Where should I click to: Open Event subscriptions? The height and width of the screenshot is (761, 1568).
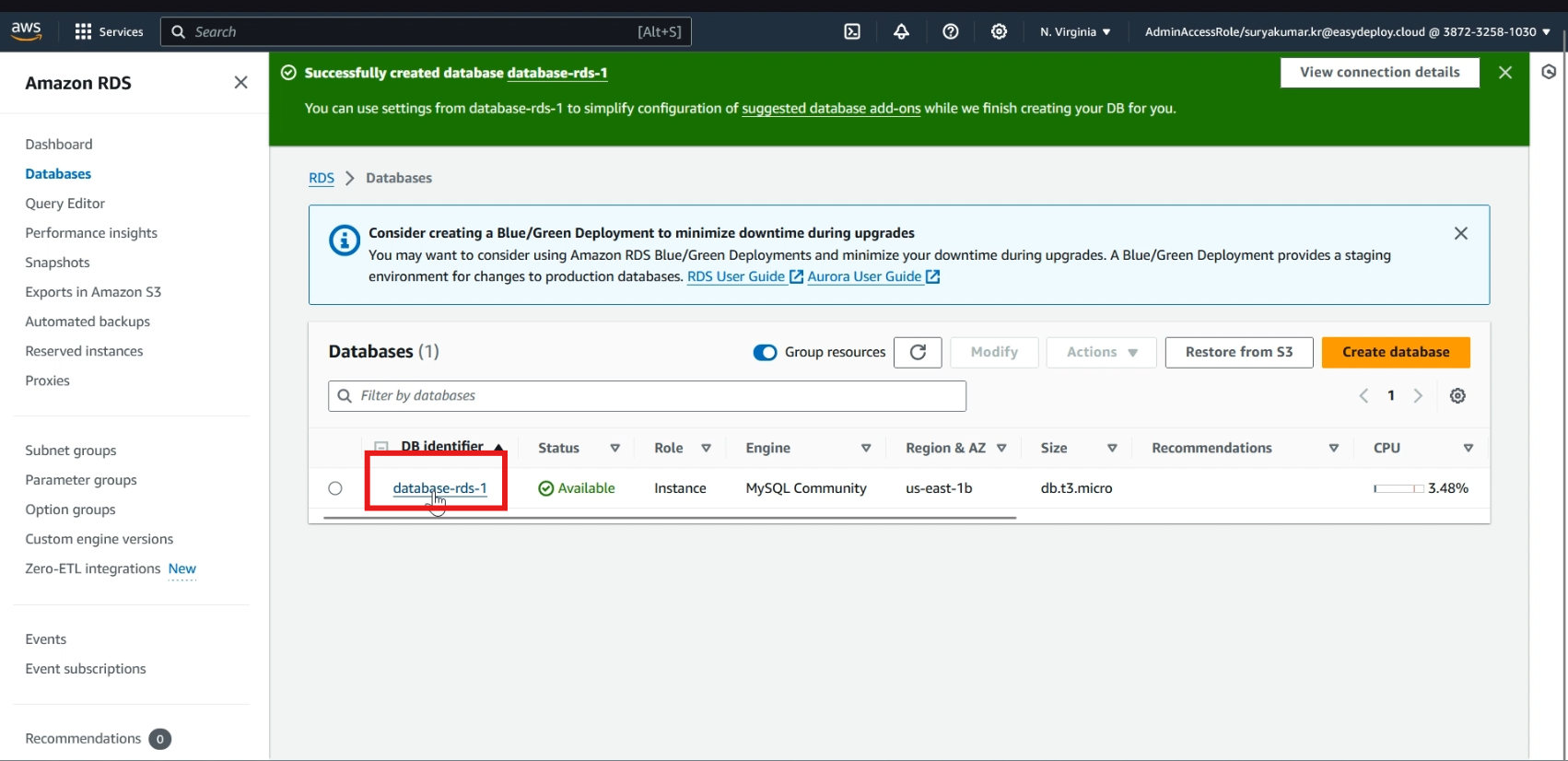coord(86,668)
